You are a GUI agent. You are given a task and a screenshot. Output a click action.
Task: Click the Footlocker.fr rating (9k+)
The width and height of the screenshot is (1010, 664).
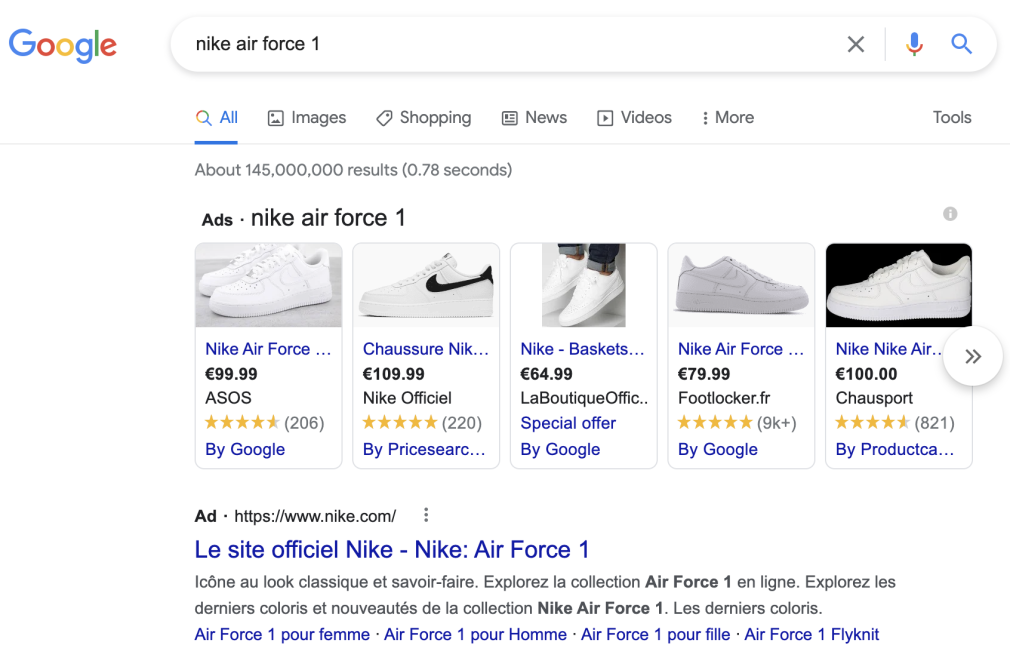[x=738, y=423]
